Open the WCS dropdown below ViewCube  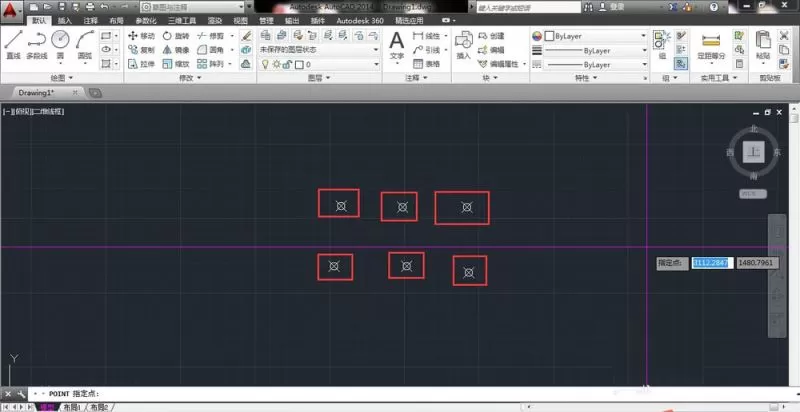click(753, 194)
